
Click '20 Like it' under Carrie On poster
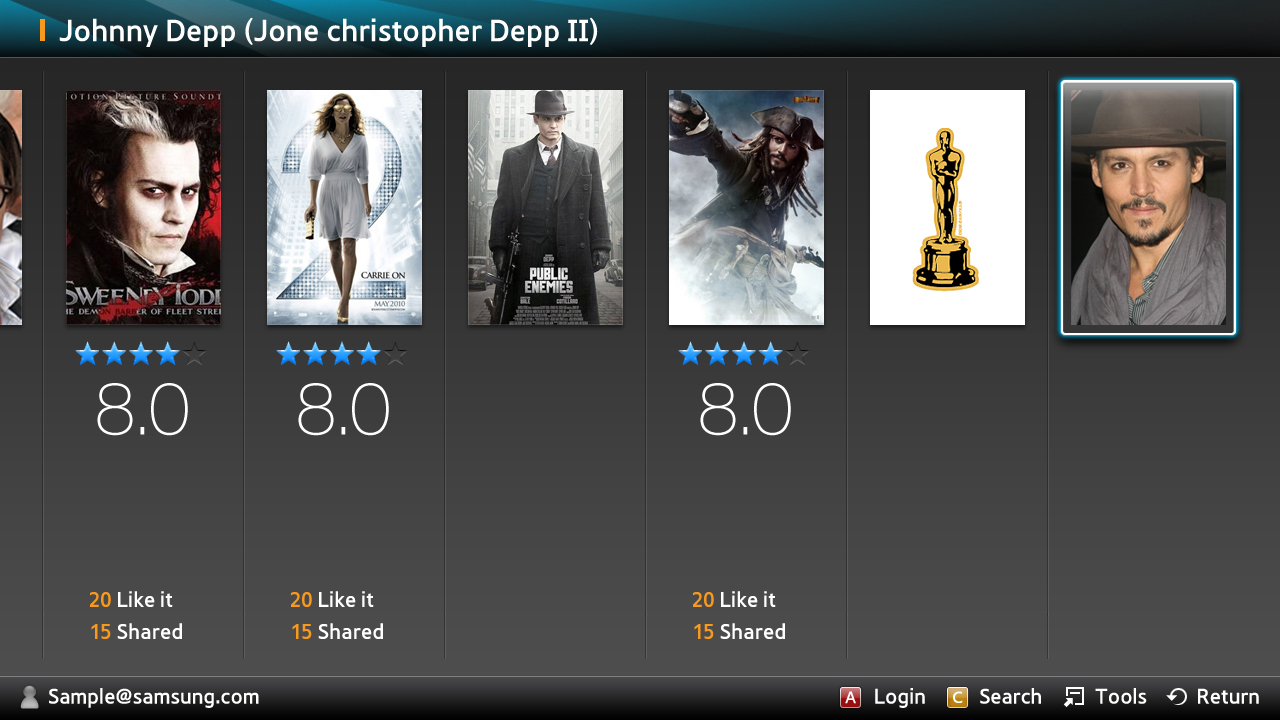click(332, 600)
